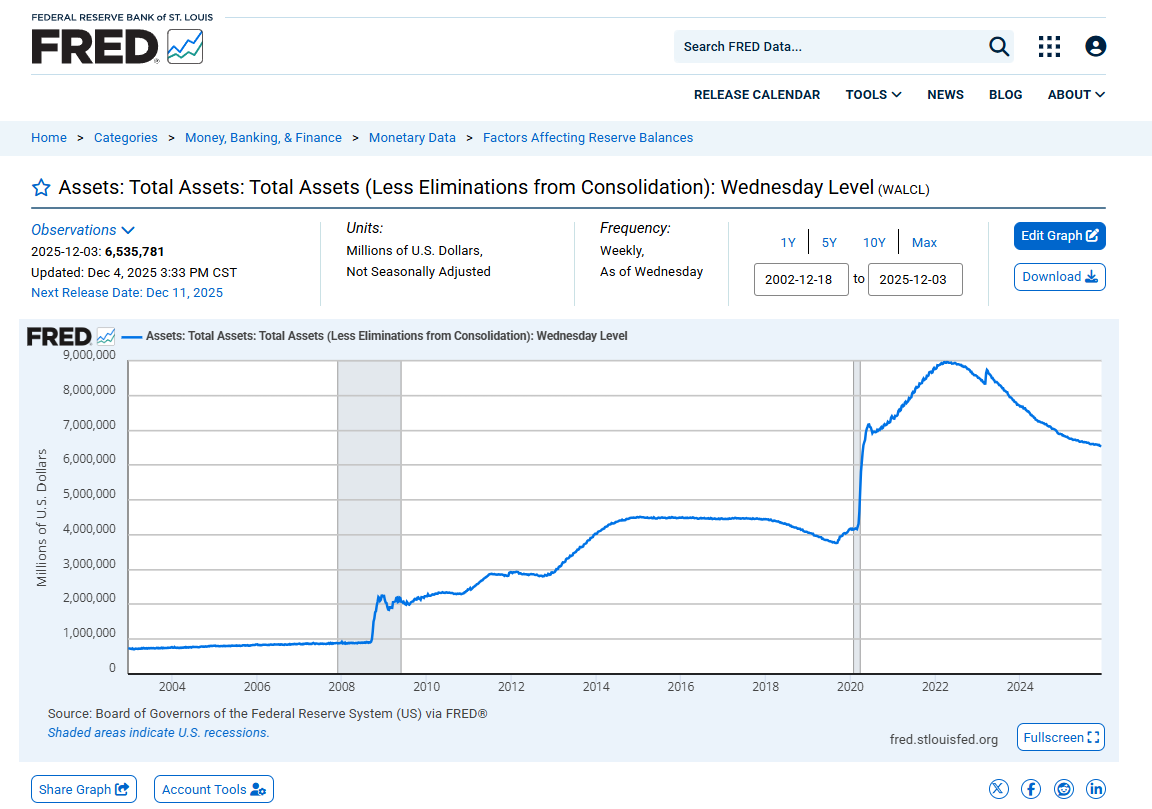This screenshot has width=1152, height=809.
Task: Click the 2022 peak of the line
Action: [x=948, y=362]
